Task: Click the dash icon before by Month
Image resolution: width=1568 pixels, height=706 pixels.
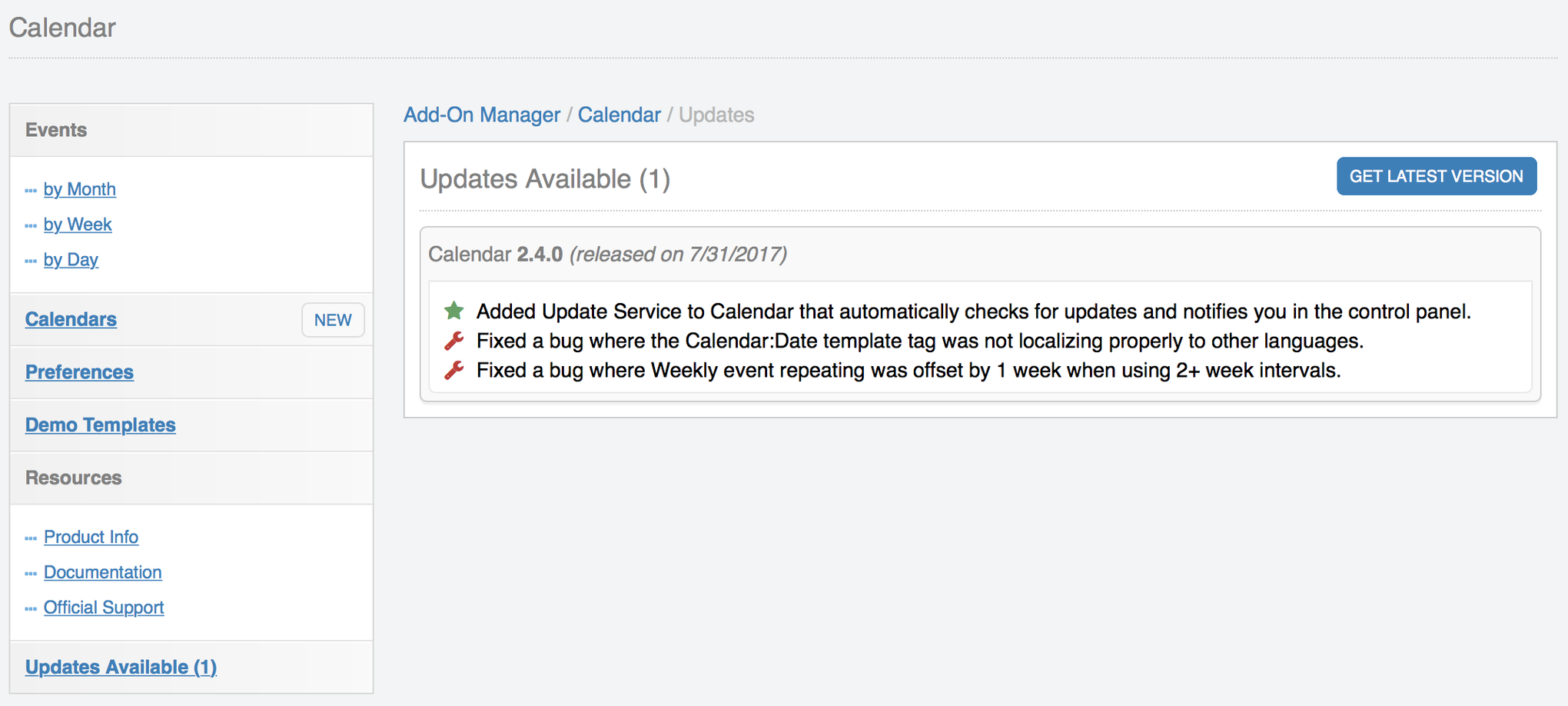Action: pyautogui.click(x=31, y=190)
